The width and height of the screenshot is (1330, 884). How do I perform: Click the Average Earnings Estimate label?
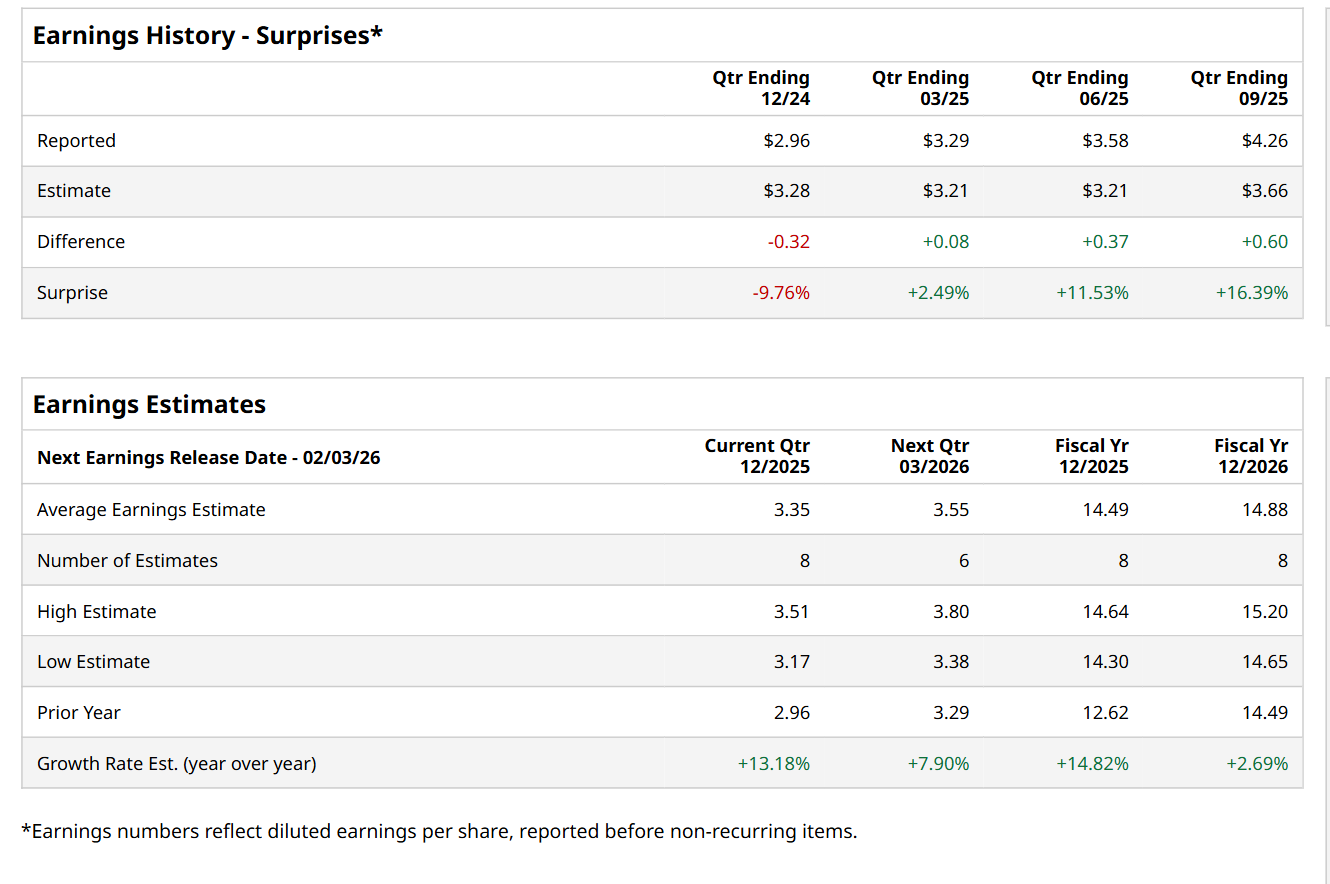coord(151,510)
